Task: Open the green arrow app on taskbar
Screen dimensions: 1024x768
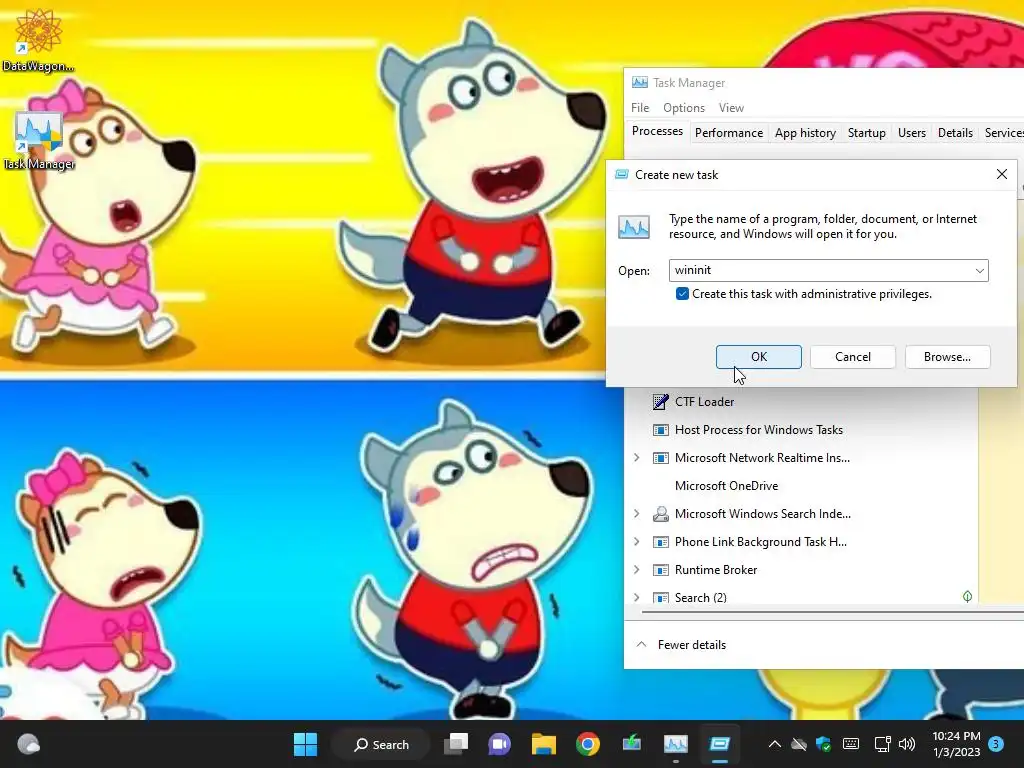Action: 632,744
